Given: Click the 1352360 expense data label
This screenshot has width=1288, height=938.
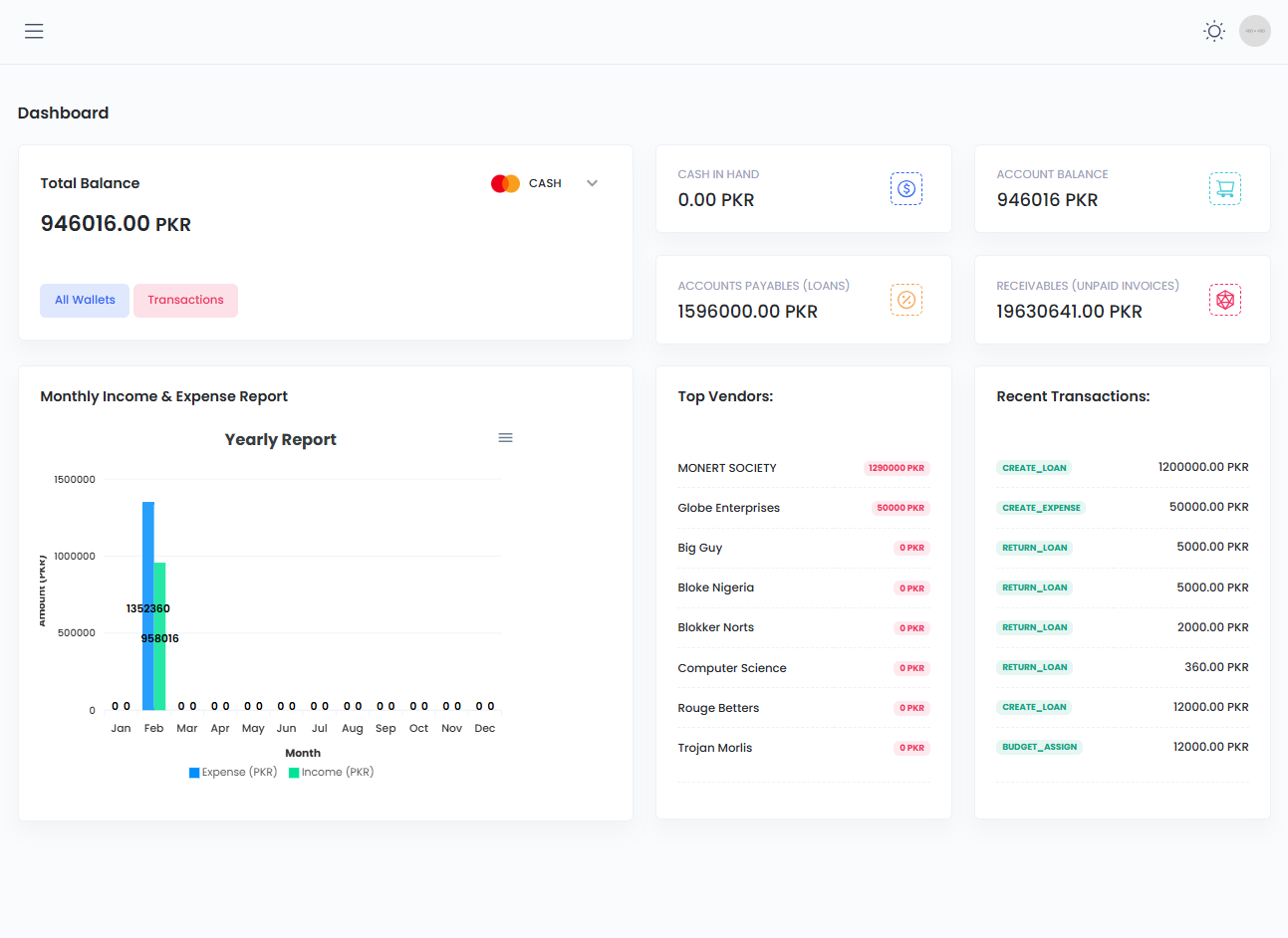Looking at the screenshot, I should 148,608.
